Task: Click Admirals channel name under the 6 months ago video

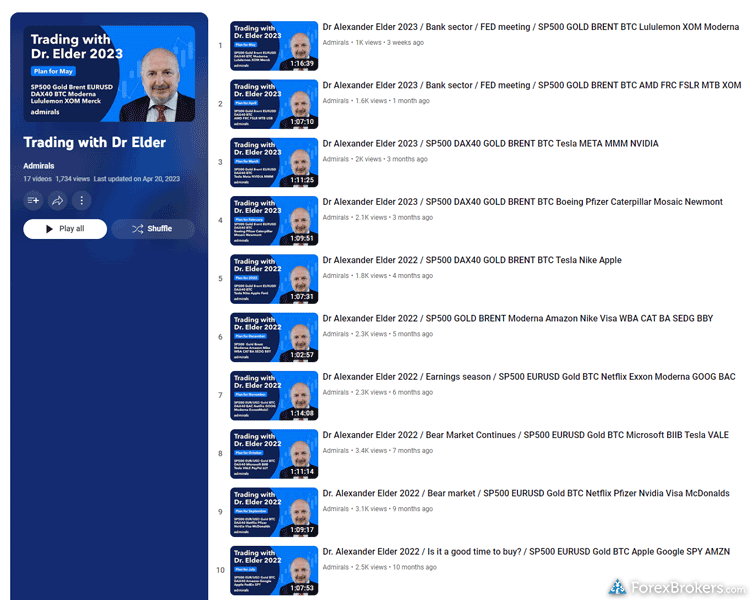Action: click(335, 393)
